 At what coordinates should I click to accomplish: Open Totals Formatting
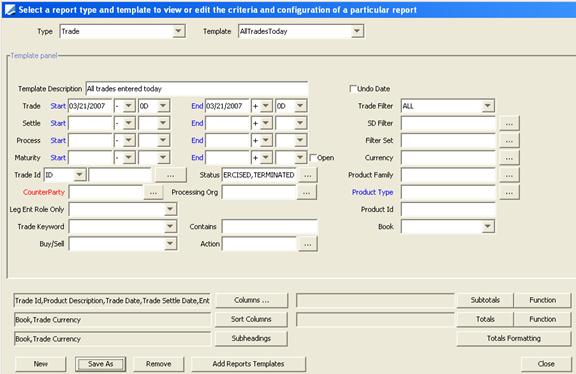click(x=514, y=338)
